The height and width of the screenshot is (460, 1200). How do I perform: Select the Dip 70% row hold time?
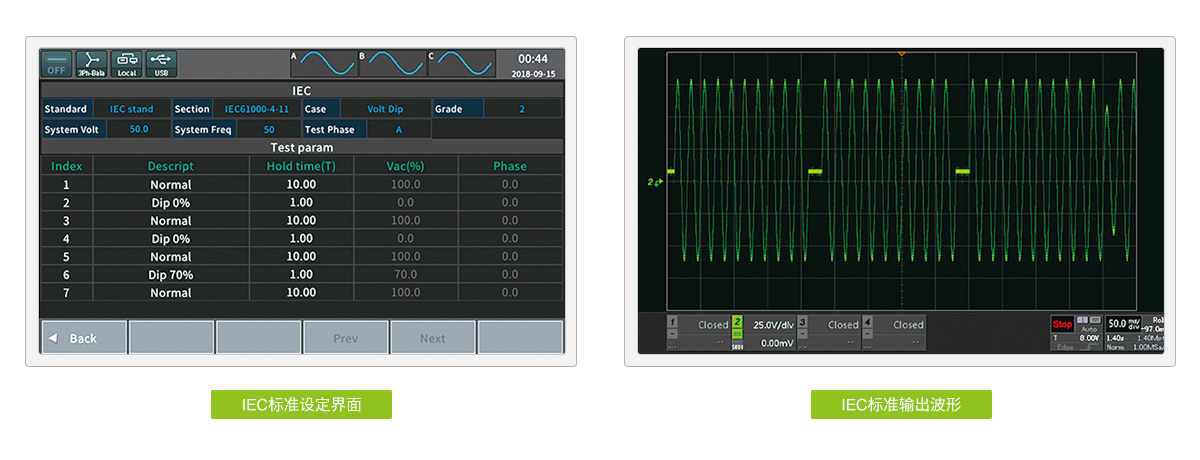point(301,275)
